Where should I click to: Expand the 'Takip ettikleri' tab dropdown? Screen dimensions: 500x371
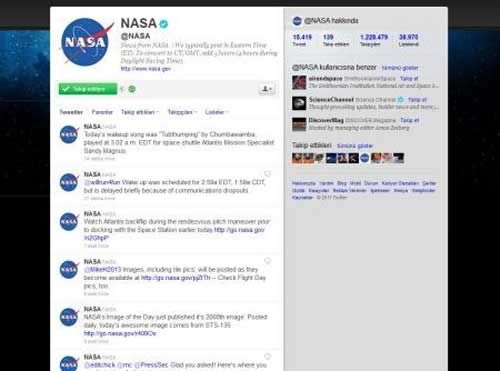coord(140,112)
